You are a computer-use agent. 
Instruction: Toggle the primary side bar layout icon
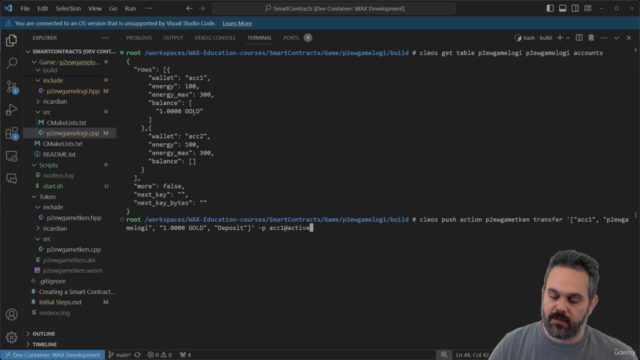pyautogui.click(x=550, y=8)
